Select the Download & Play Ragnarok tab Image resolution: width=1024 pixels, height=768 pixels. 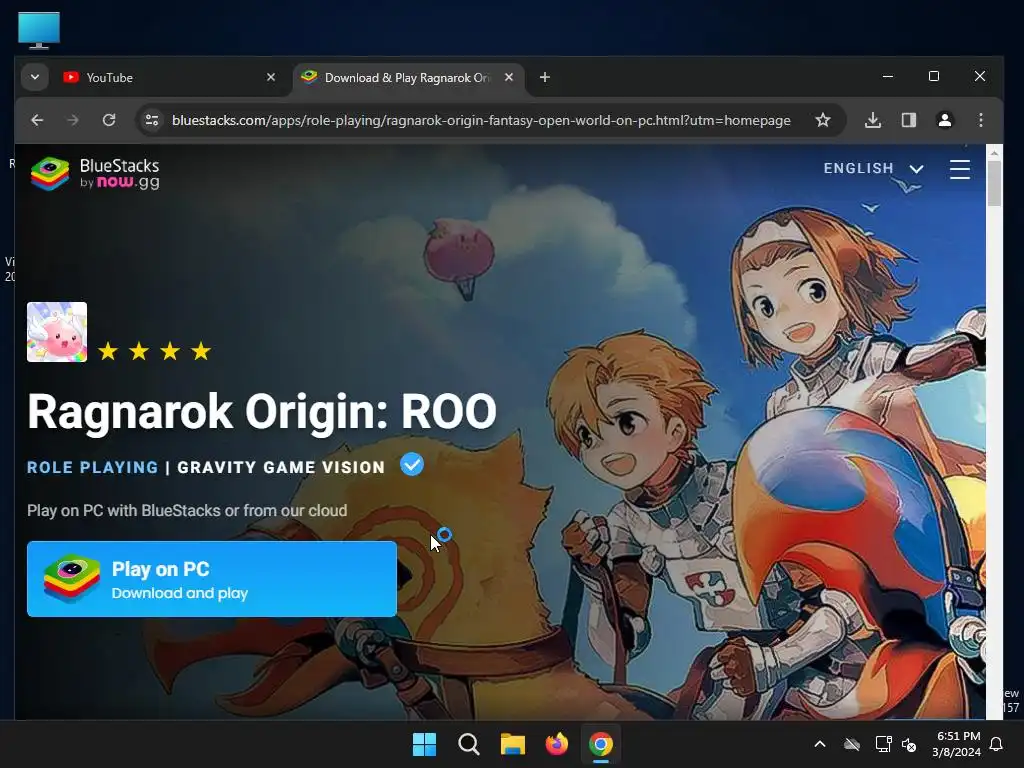408,78
